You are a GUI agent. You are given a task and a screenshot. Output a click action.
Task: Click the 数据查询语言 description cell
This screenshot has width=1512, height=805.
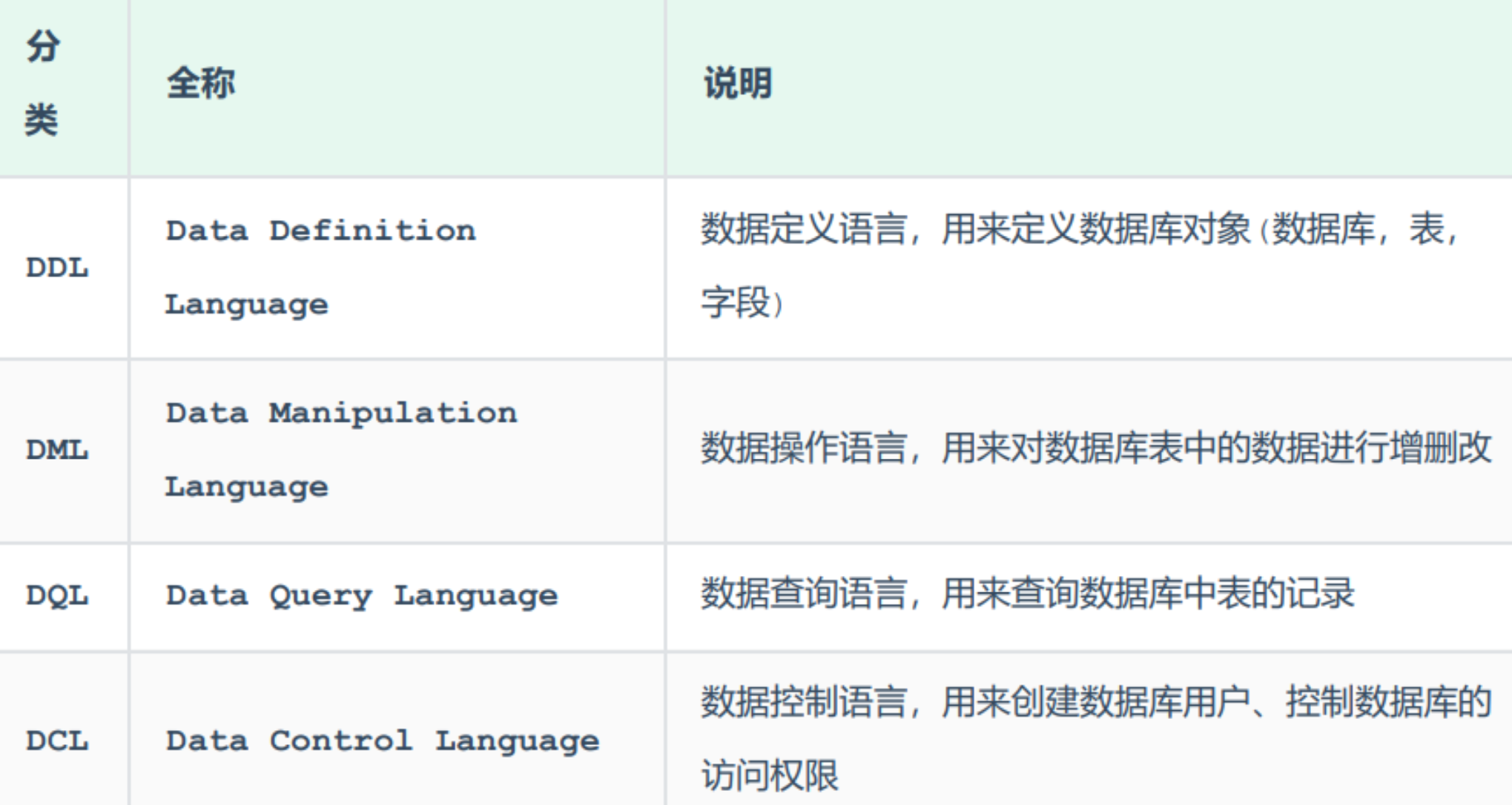coord(1027,594)
